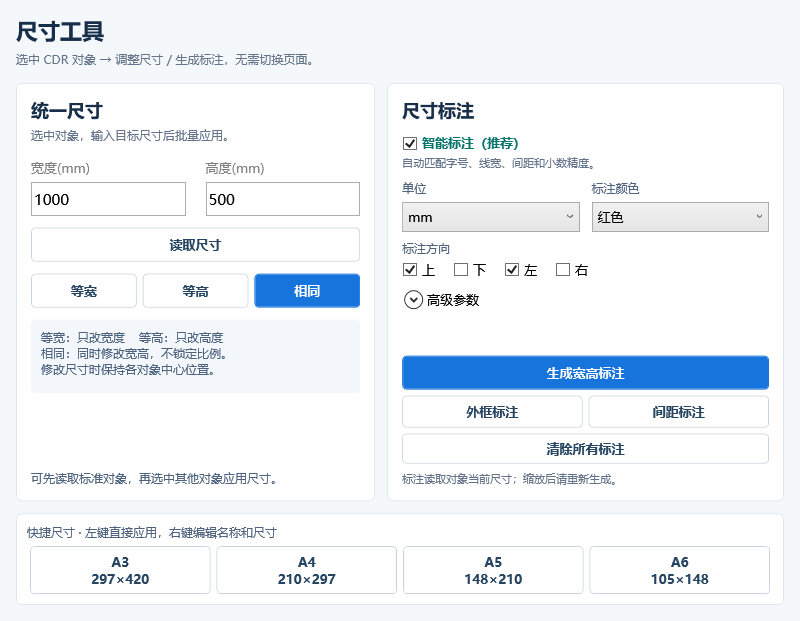Uncheck the 上 direction checkbox
The image size is (800, 621).
pyautogui.click(x=410, y=269)
